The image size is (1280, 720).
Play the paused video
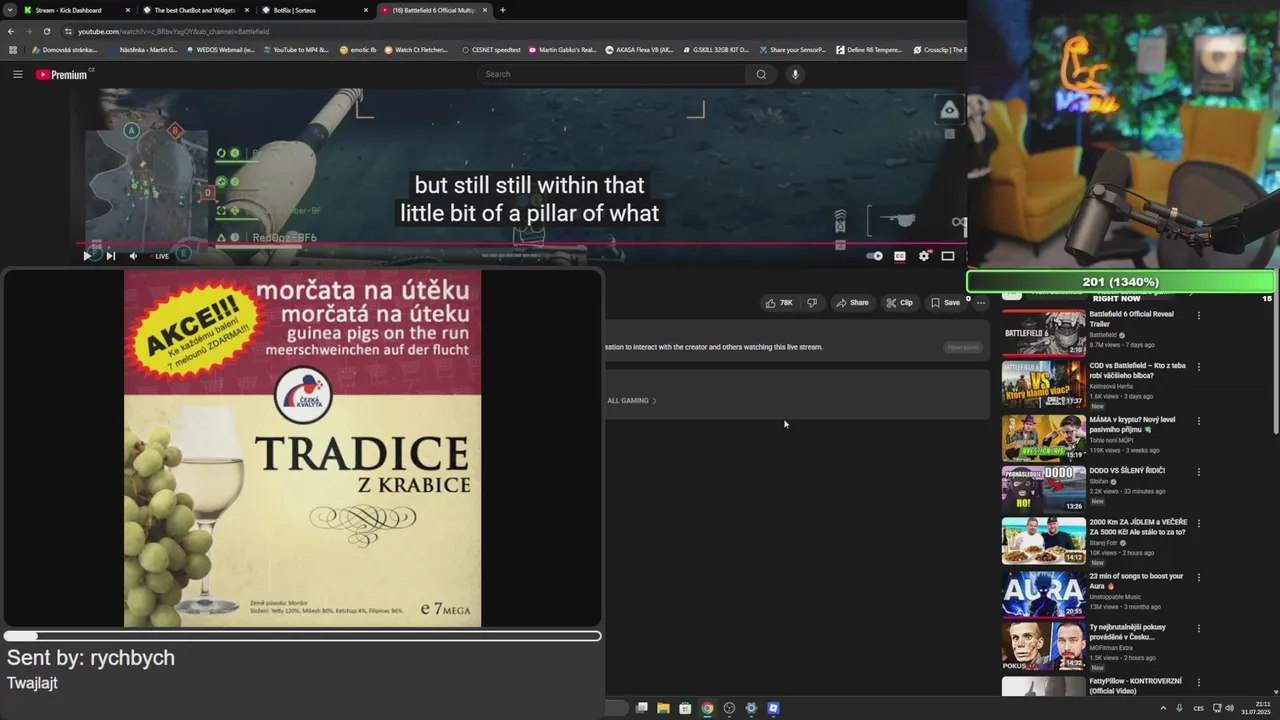pyautogui.click(x=87, y=256)
